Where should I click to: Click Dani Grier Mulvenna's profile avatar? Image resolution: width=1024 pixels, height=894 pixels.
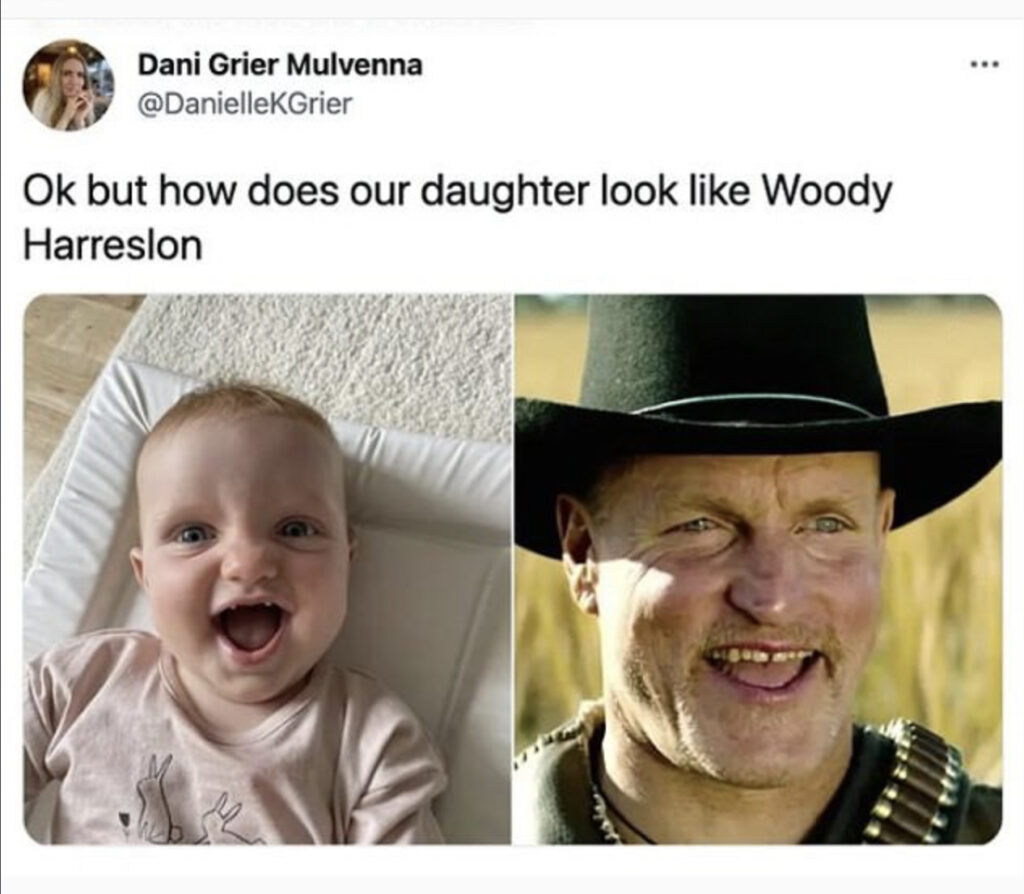(x=68, y=86)
